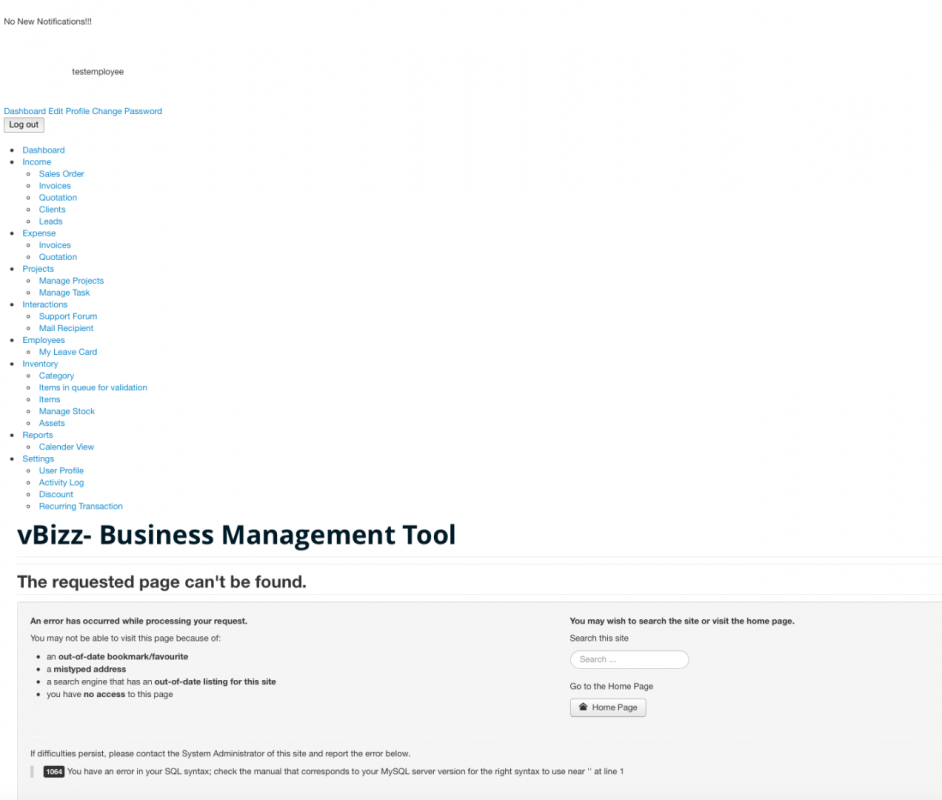Open Items in queue for validation

point(93,388)
